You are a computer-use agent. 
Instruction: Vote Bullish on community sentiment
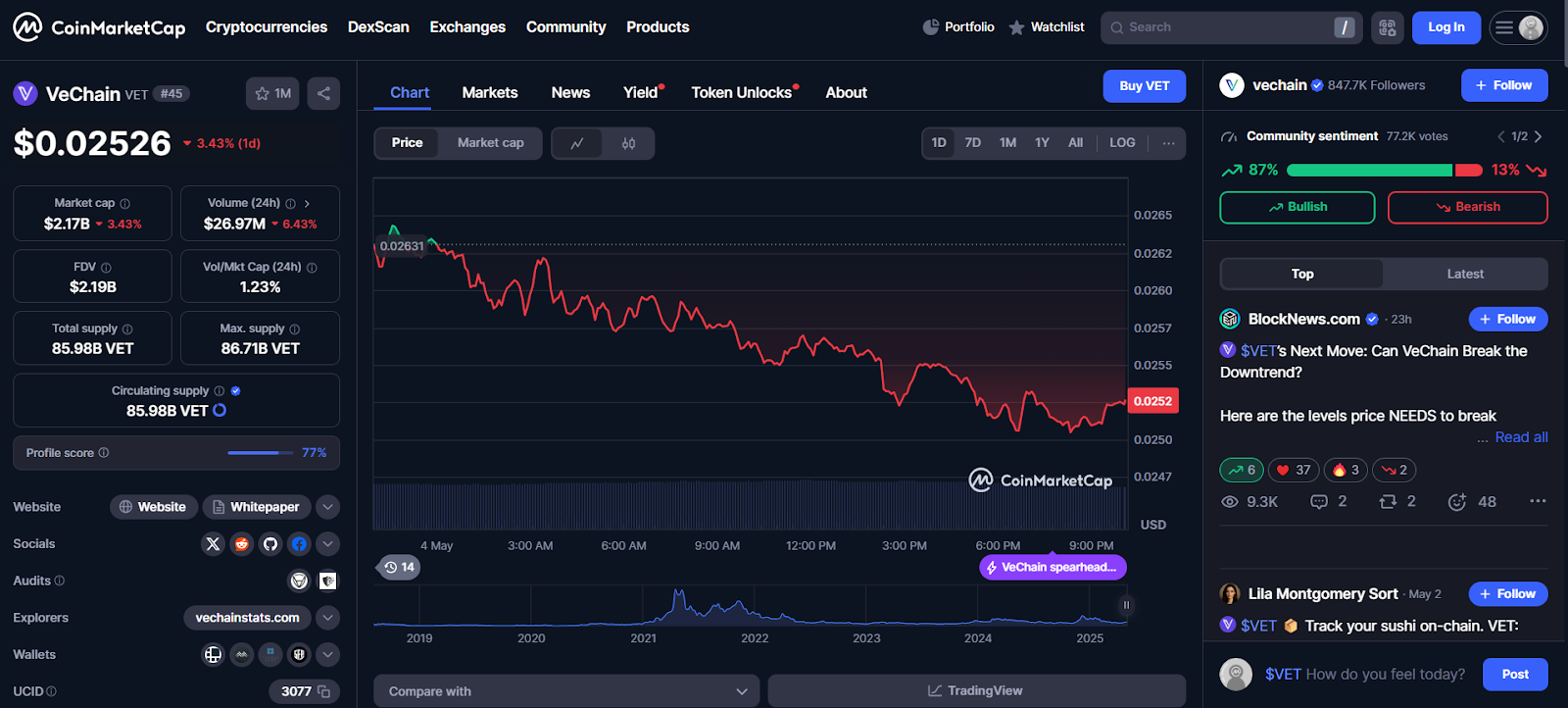pyautogui.click(x=1297, y=207)
